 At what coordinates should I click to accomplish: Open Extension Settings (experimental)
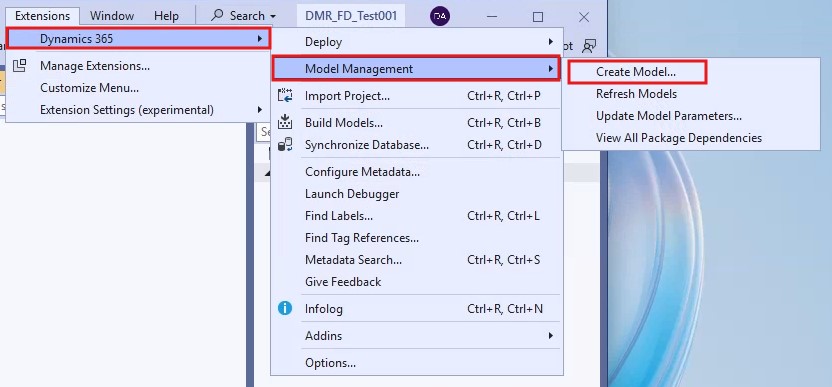[x=127, y=110]
